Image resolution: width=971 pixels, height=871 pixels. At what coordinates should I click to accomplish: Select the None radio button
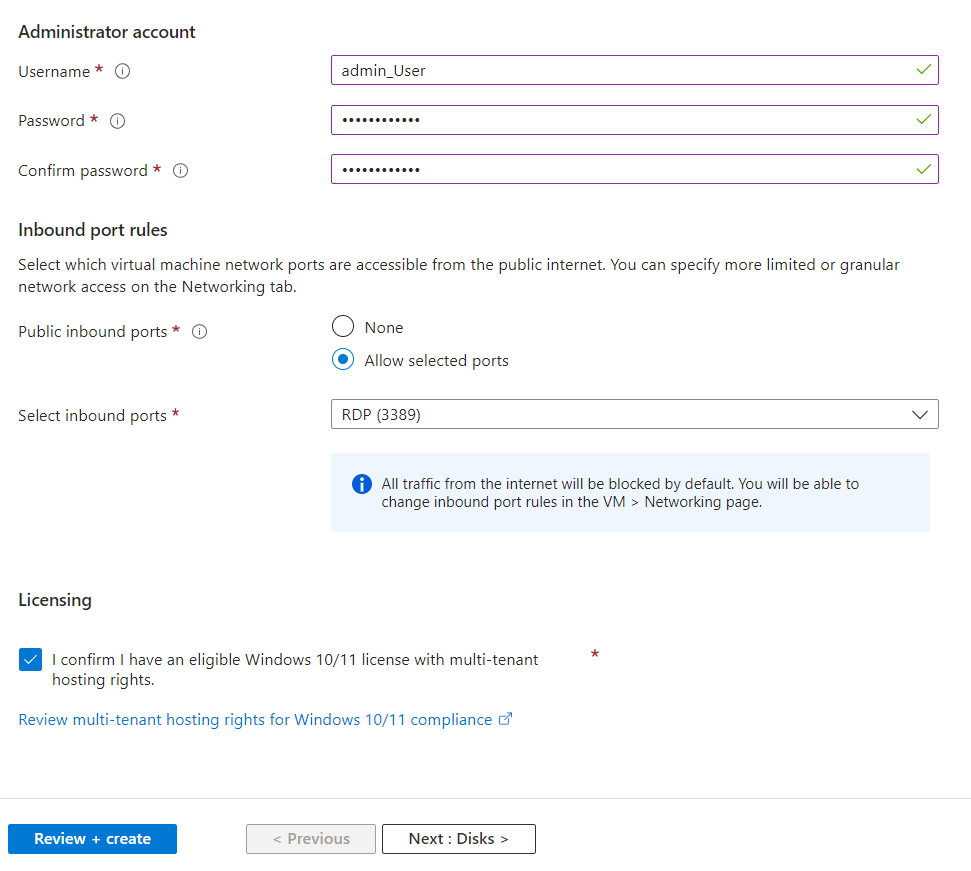(x=343, y=327)
